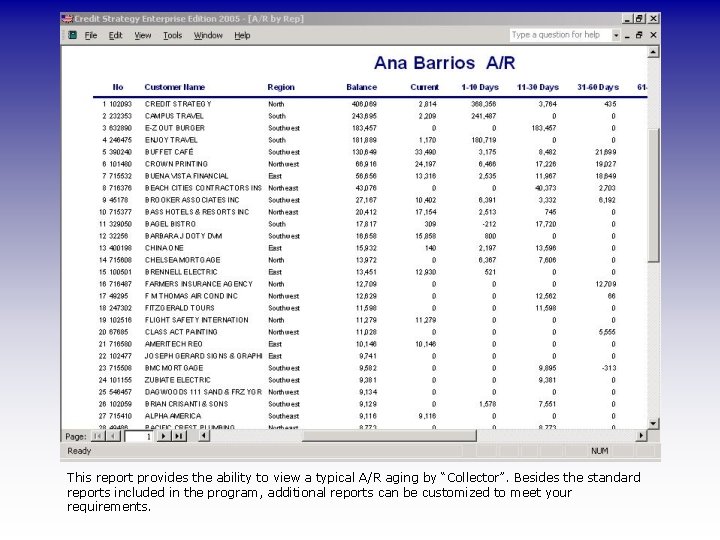Viewport: 720px width, 540px height.
Task: Select the CLASS ACT PAINTING customer name
Action: click(181, 332)
